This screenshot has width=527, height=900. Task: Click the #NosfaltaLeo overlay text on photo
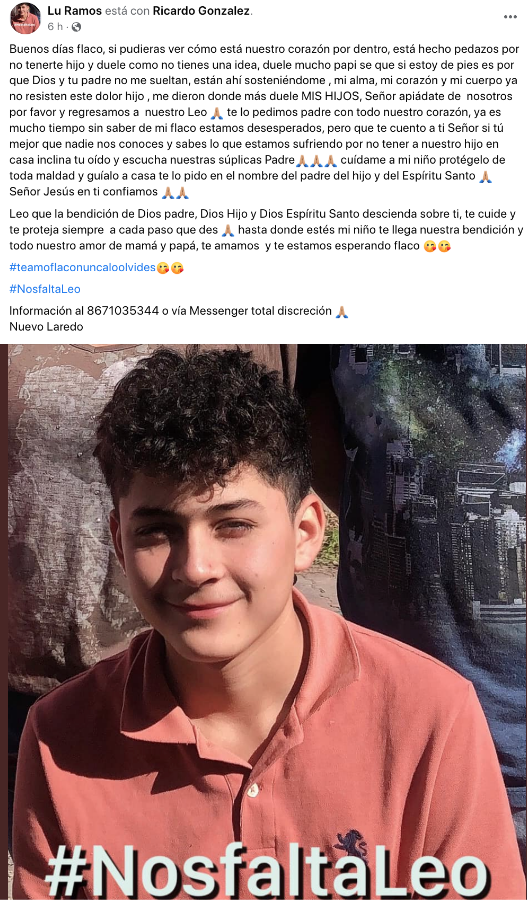click(x=266, y=874)
